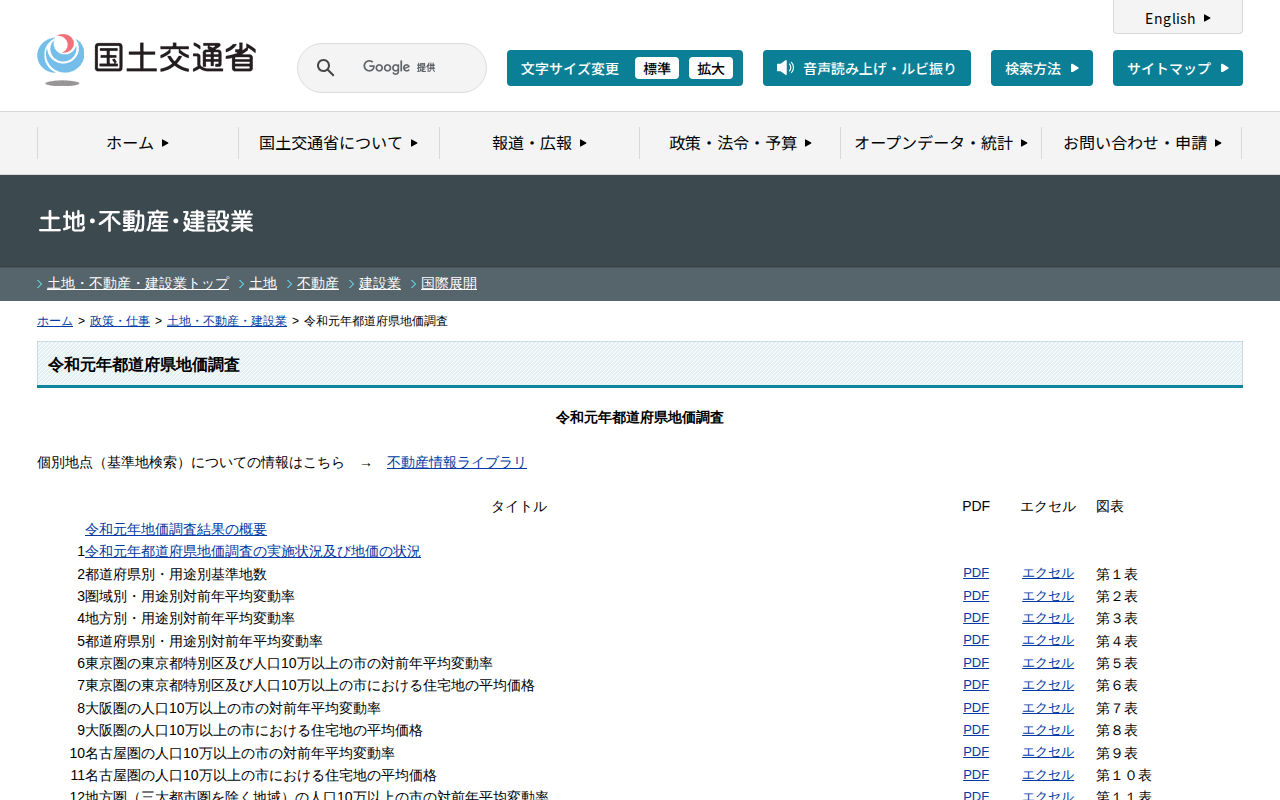Open the お問い合わせ・申請 menu

(1142, 143)
